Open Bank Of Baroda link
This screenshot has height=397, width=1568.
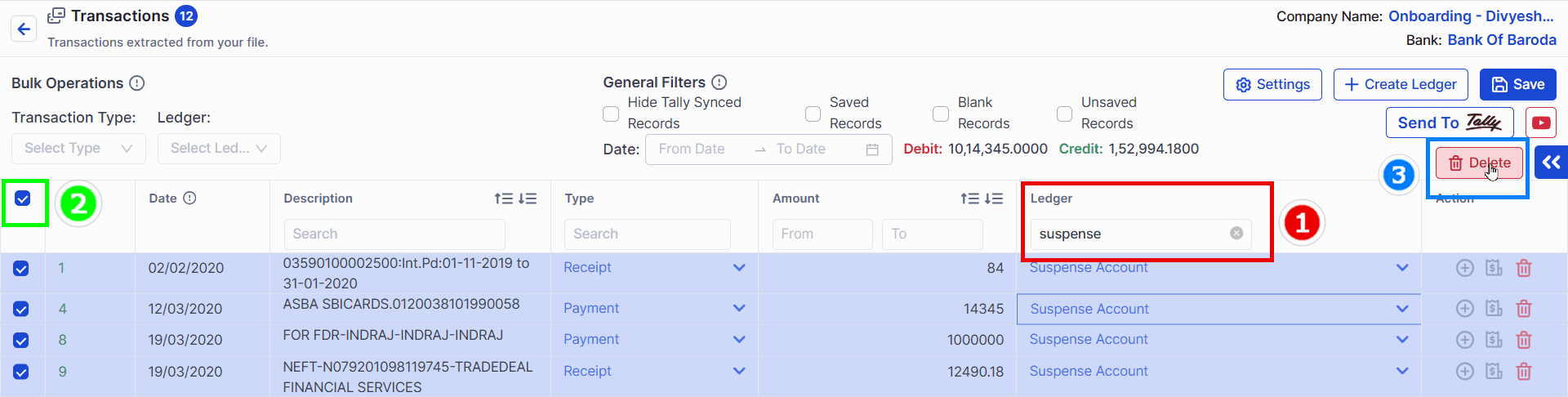pos(1502,40)
